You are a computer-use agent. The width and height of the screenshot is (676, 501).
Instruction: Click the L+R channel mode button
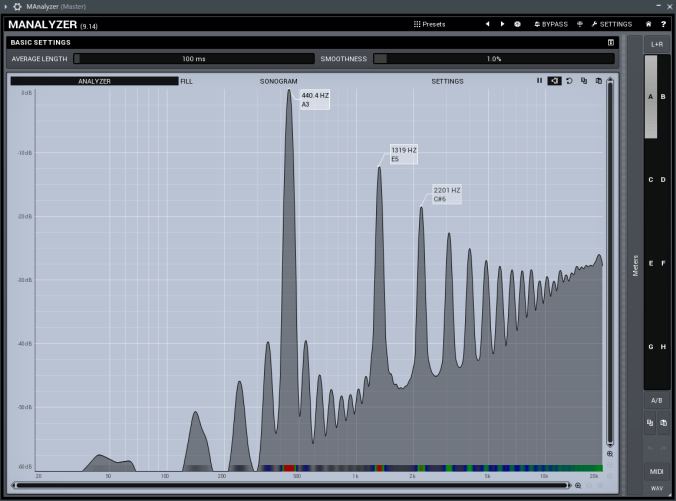point(656,44)
